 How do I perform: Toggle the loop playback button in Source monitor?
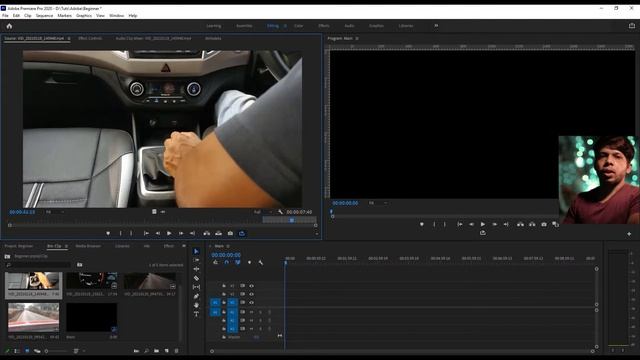242,233
